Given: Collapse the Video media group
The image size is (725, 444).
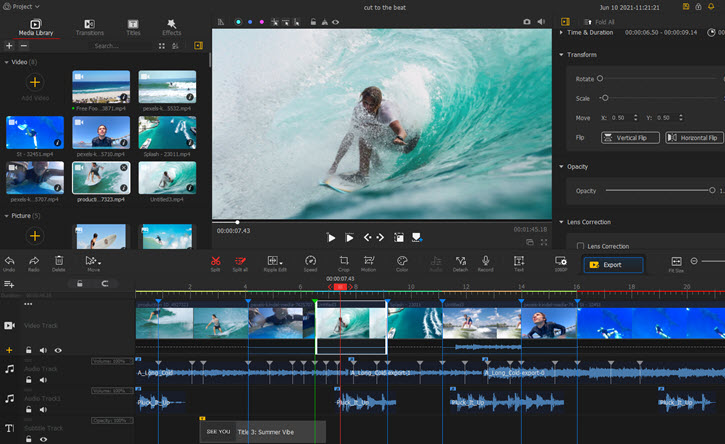Looking at the screenshot, I should [x=6, y=62].
